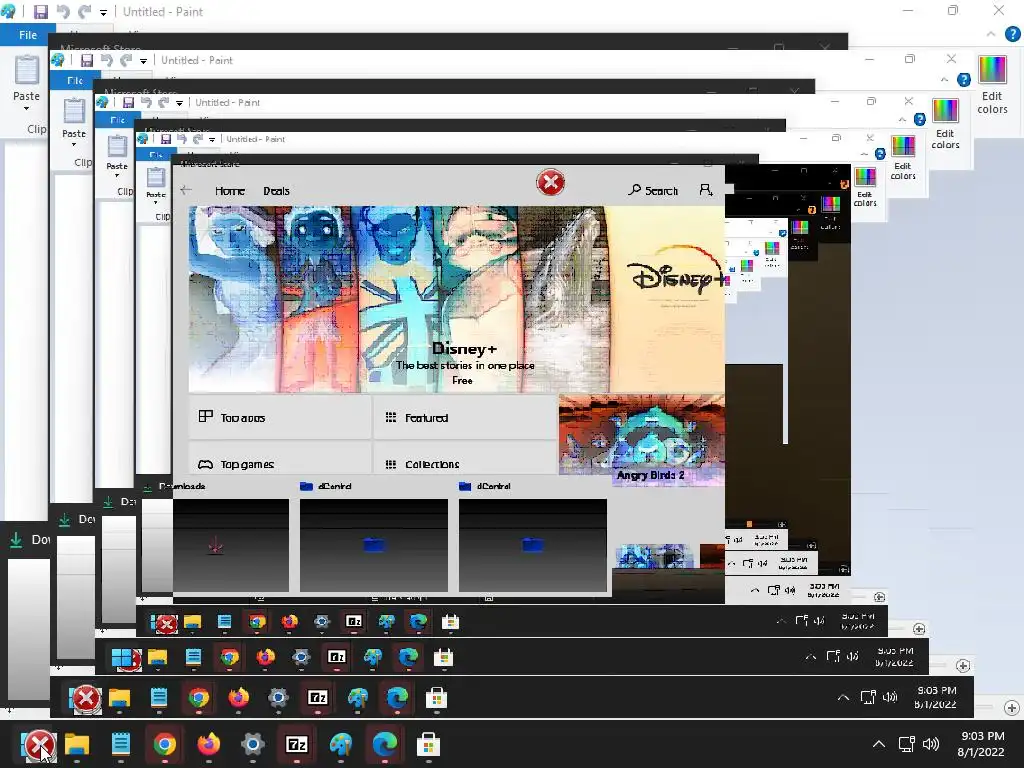Click Save icon in first nested Paint screenshot title bar
1024x768 pixels.
[x=87, y=60]
